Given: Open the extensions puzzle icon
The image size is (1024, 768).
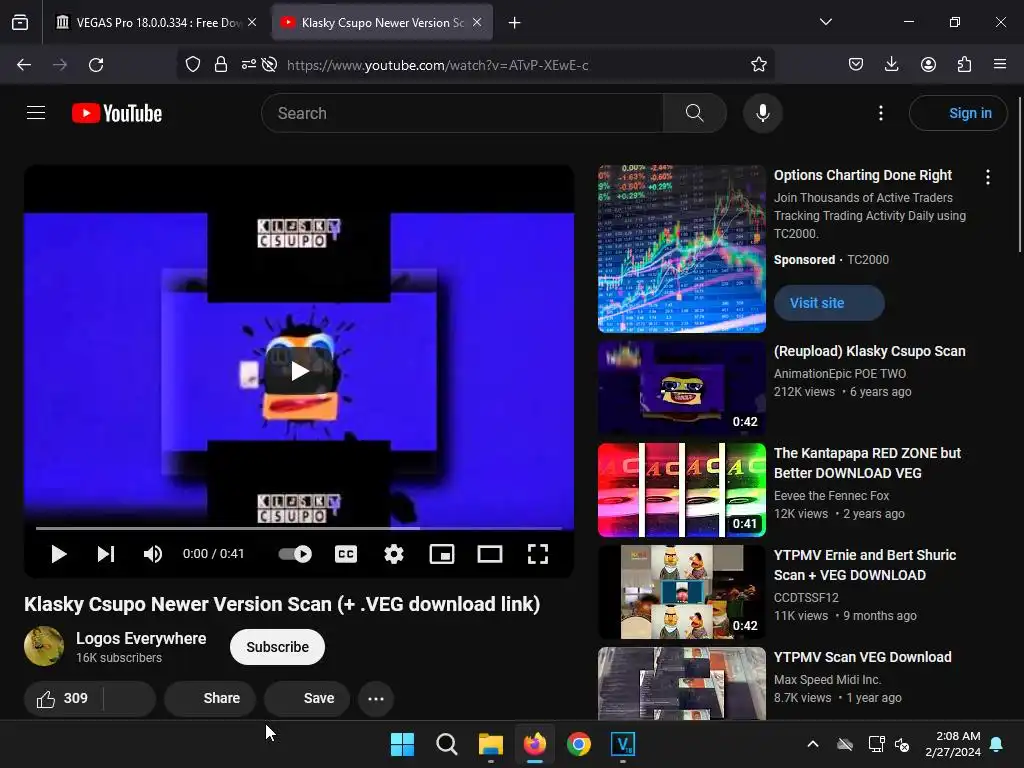Looking at the screenshot, I should [x=964, y=65].
